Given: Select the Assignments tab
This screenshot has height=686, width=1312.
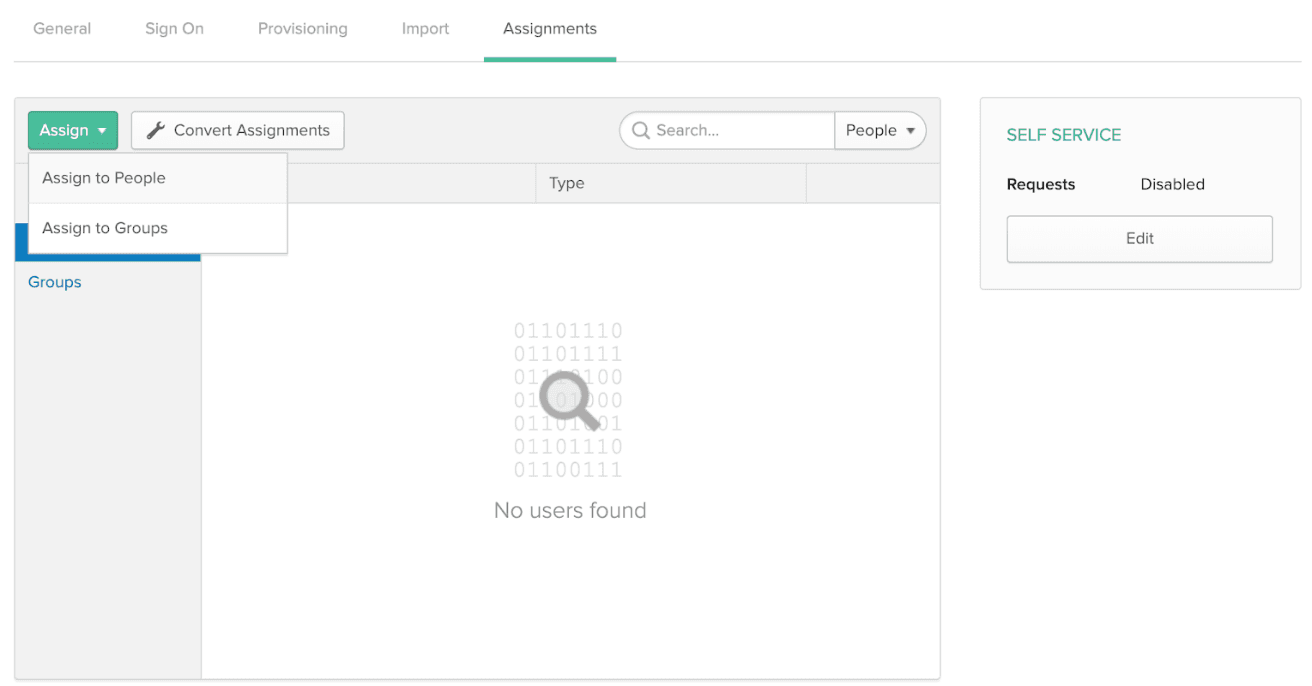Looking at the screenshot, I should point(549,28).
